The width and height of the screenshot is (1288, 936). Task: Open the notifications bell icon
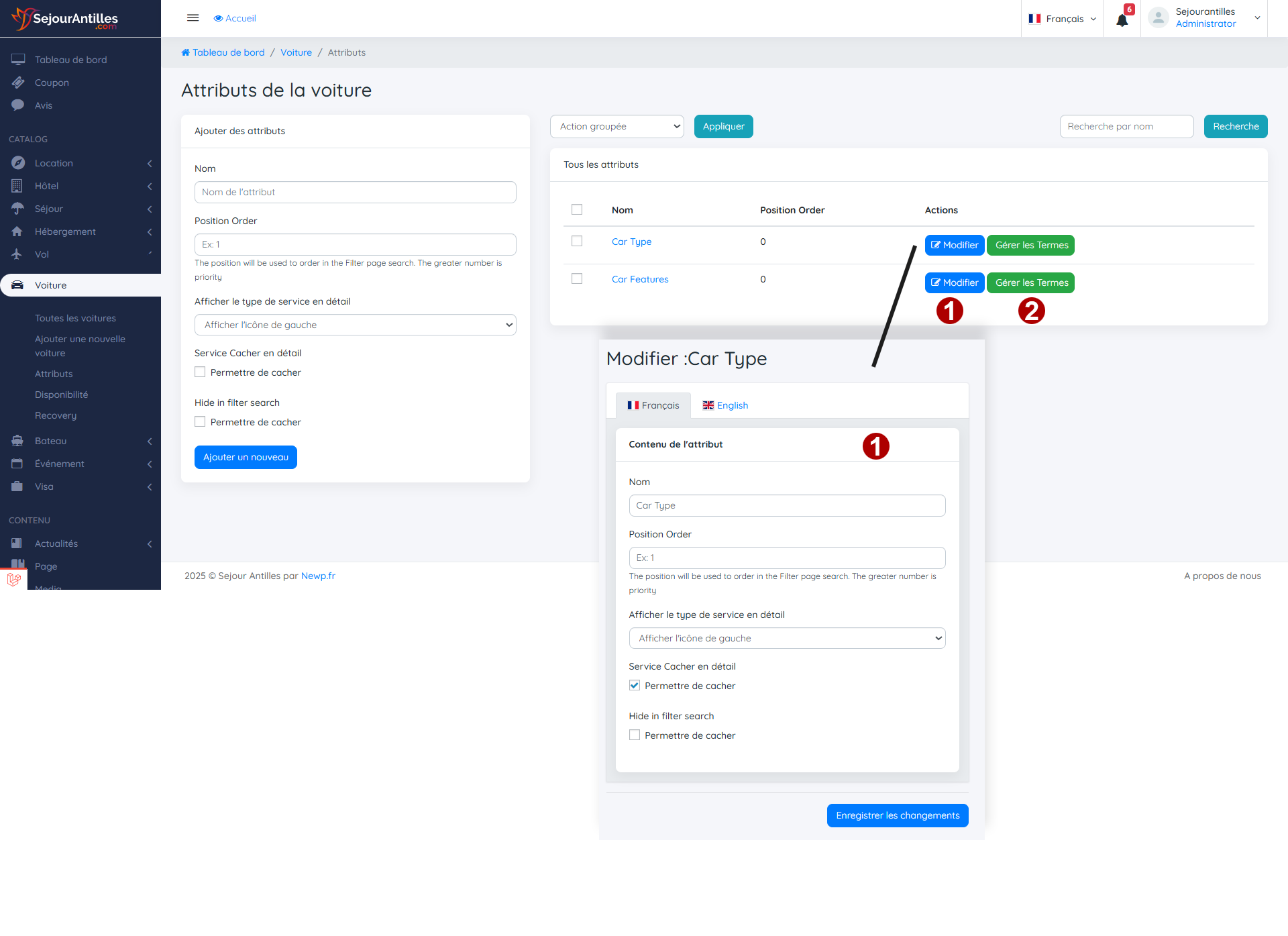point(1122,19)
